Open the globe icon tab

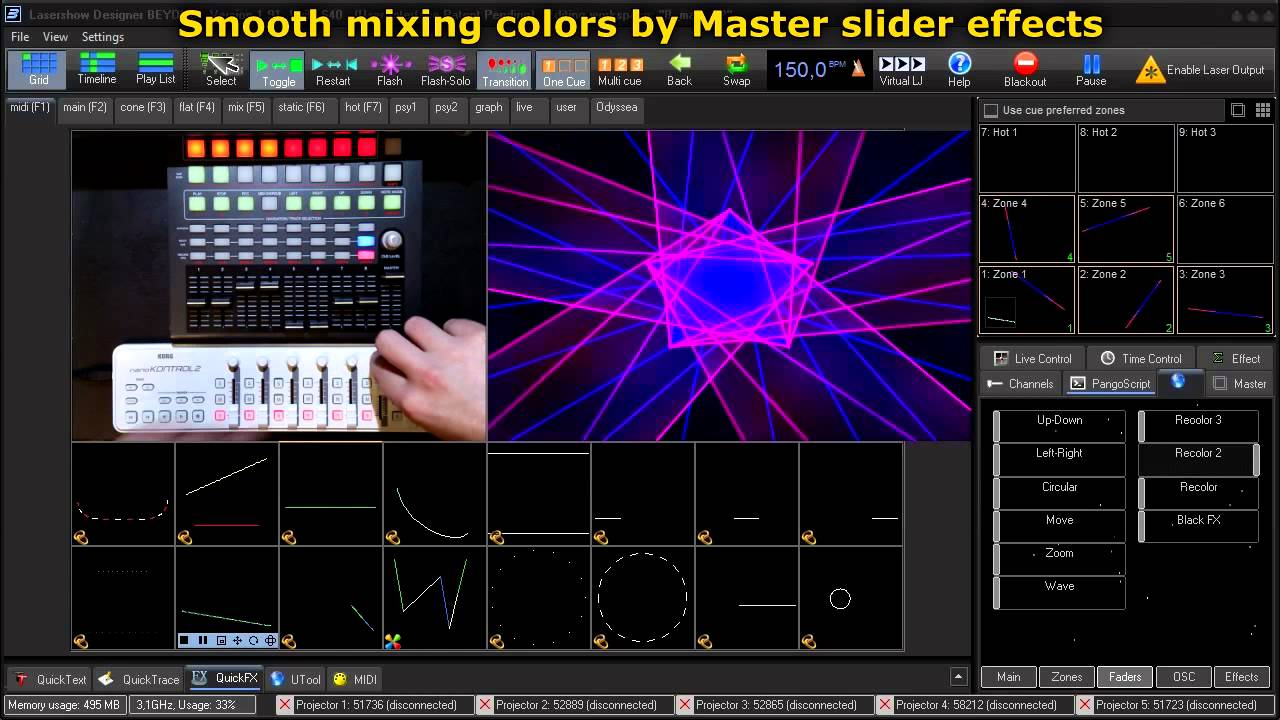[1178, 381]
